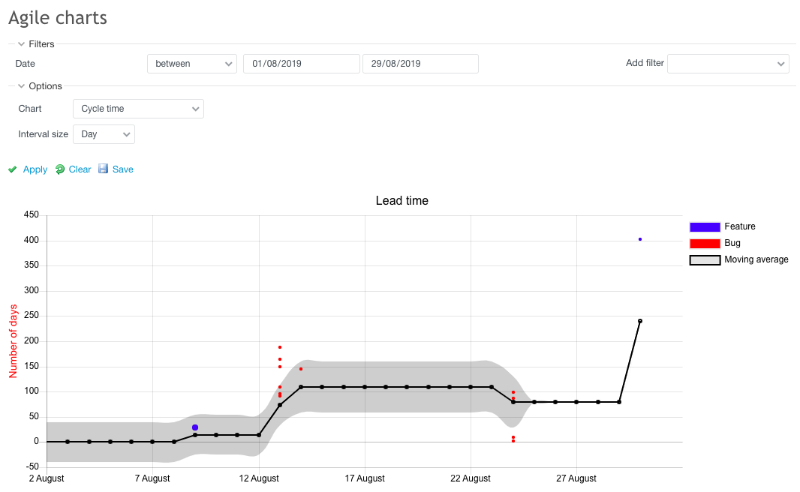Click the Save link
Viewport: 800px width, 492px height.
pyautogui.click(x=123, y=170)
